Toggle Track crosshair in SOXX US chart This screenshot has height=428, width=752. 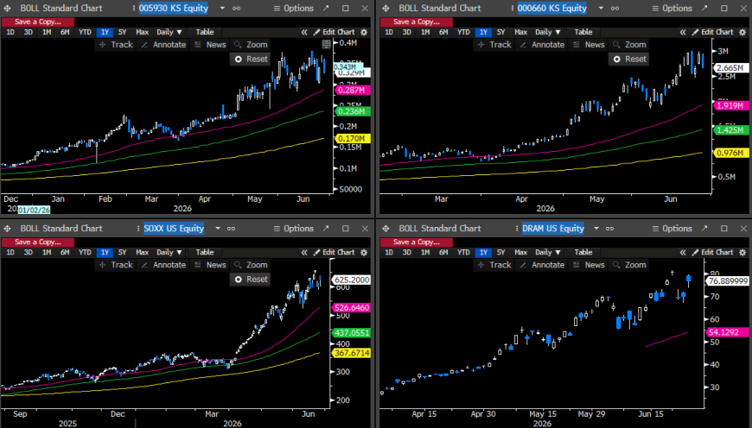coord(116,265)
